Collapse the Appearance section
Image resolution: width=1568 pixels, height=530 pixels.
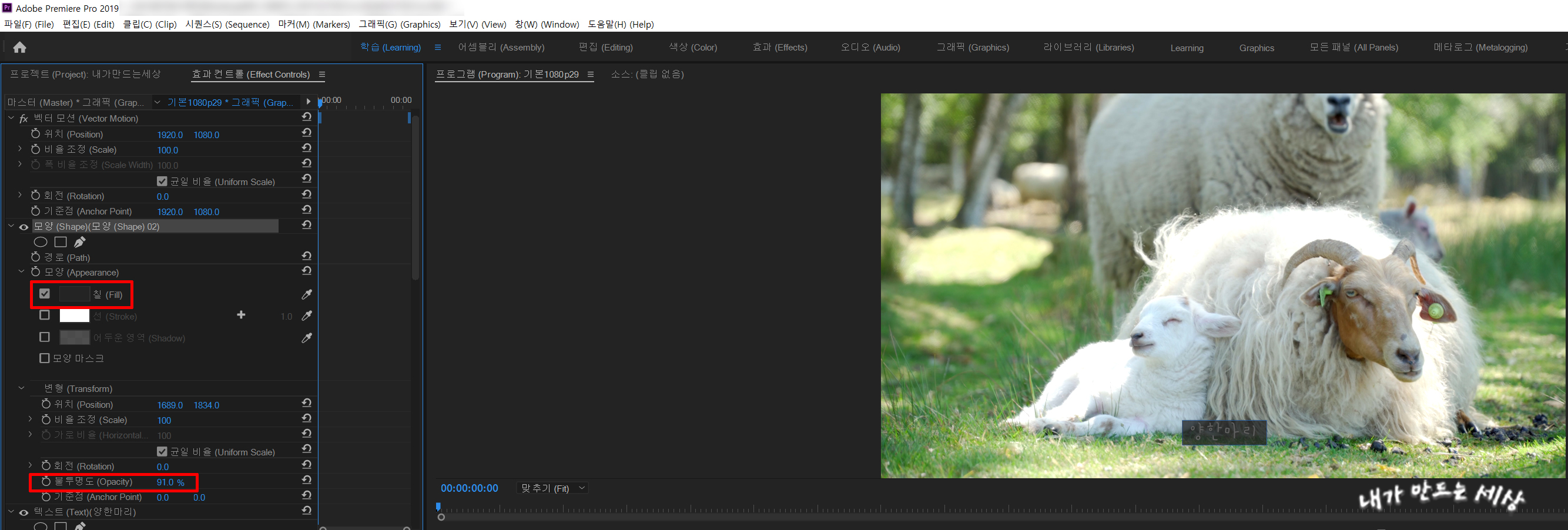(x=21, y=271)
